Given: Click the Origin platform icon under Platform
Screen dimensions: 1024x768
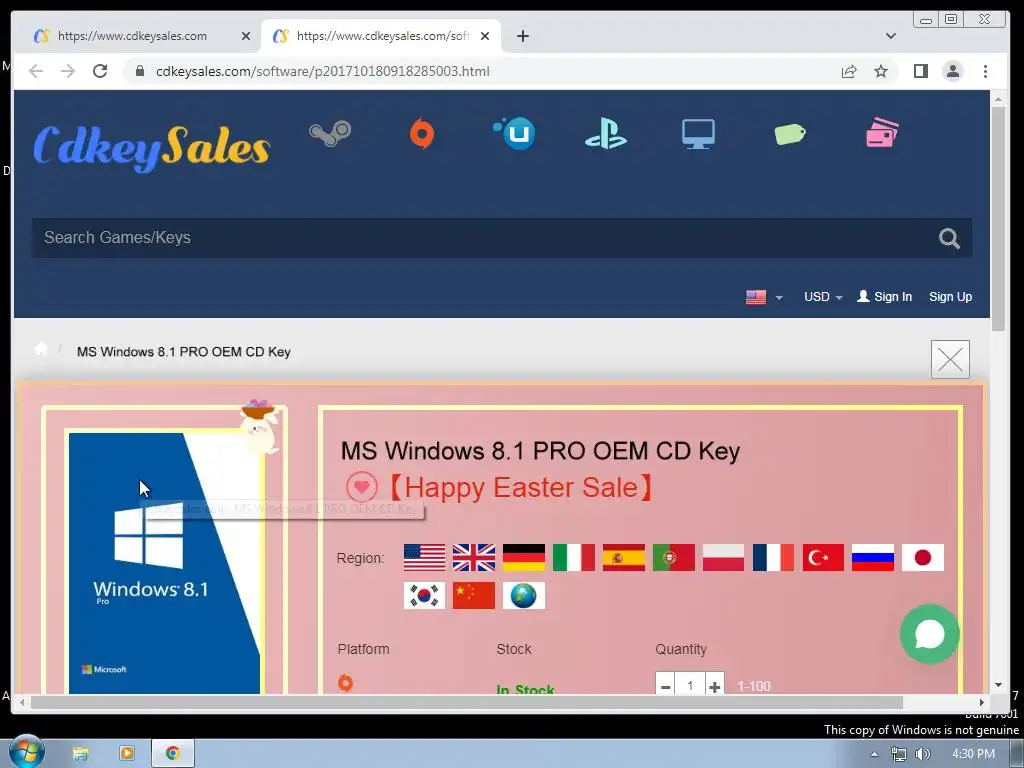Looking at the screenshot, I should tap(345, 683).
